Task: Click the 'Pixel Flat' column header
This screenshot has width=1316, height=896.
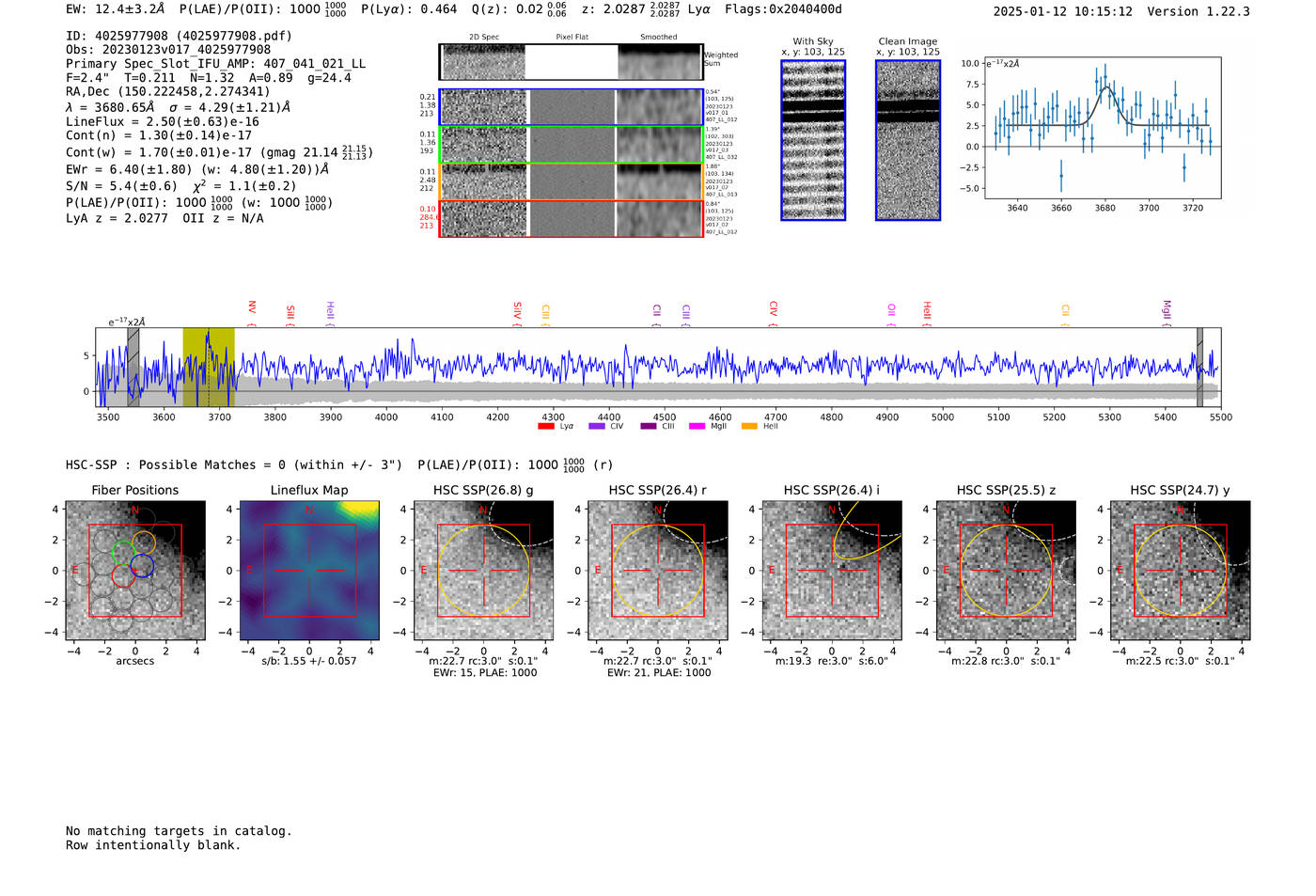Action: point(572,38)
